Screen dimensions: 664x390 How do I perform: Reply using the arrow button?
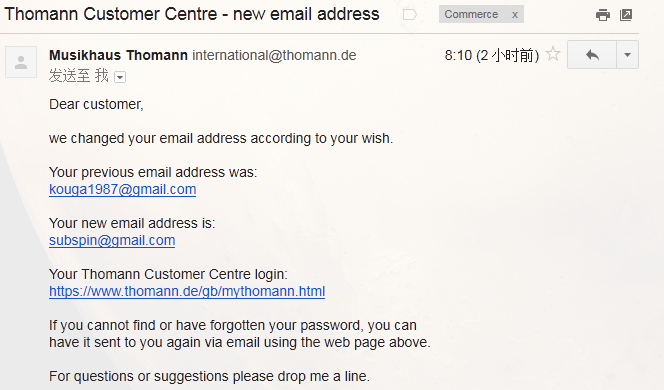coord(592,55)
